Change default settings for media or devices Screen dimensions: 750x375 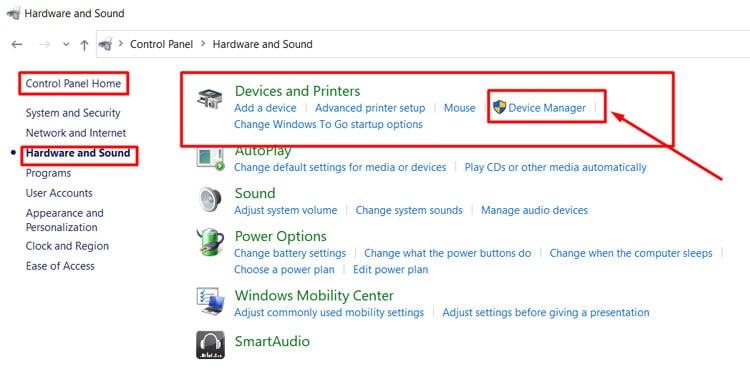[x=340, y=167]
